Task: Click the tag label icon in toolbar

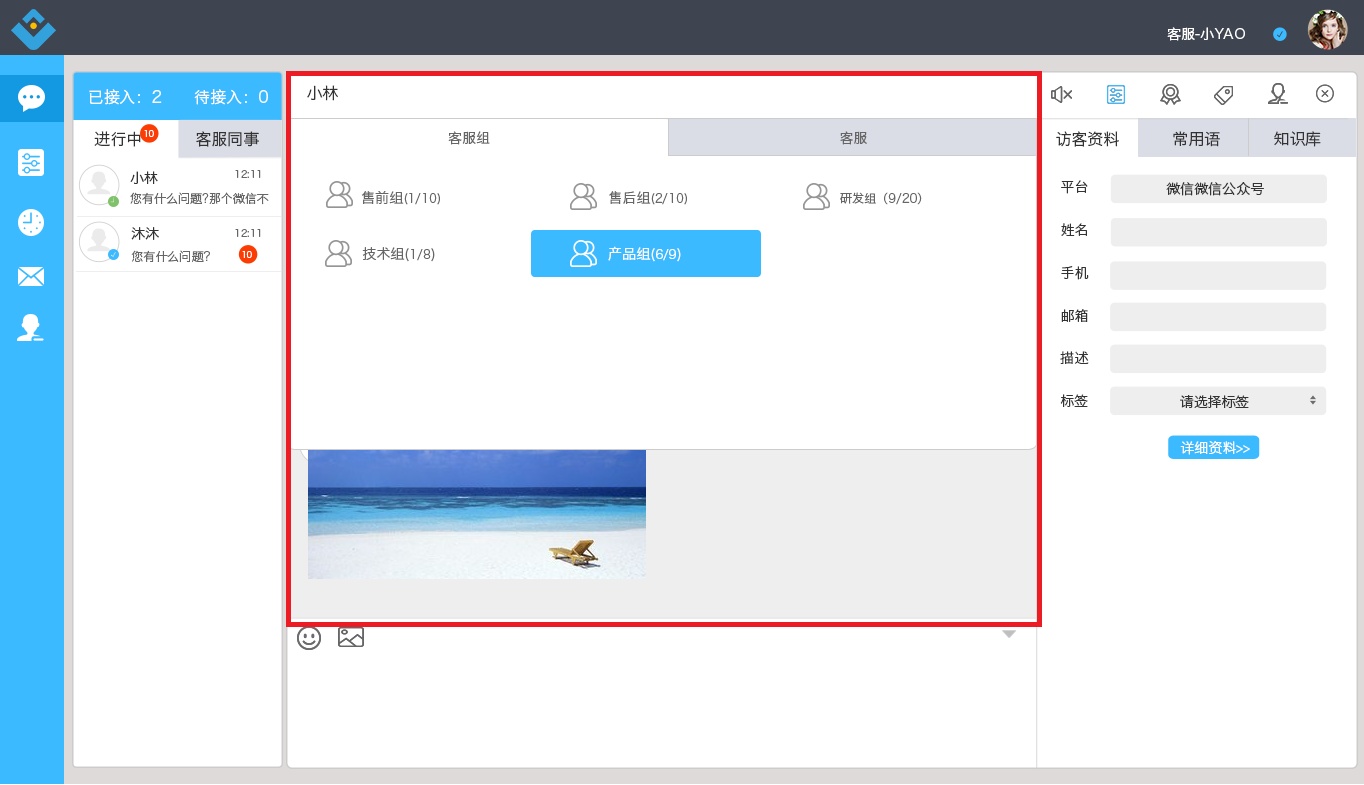Action: tap(1223, 94)
